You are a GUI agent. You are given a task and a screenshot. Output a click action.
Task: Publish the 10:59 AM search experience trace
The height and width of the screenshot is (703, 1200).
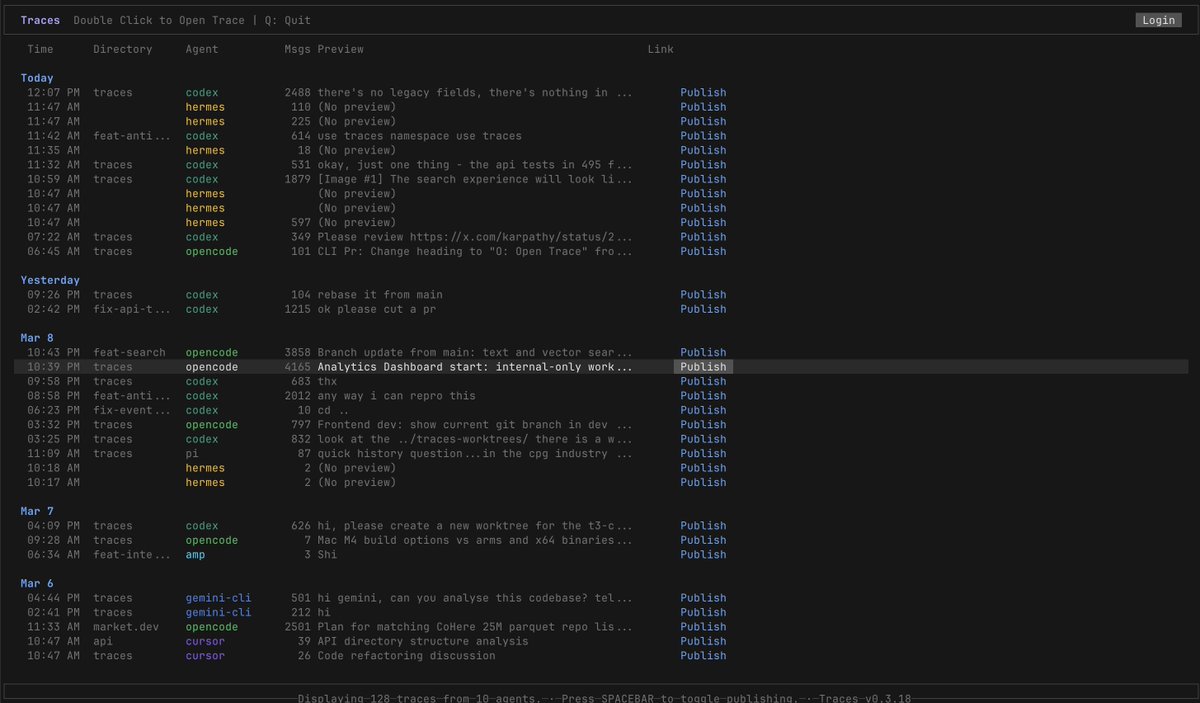(703, 179)
